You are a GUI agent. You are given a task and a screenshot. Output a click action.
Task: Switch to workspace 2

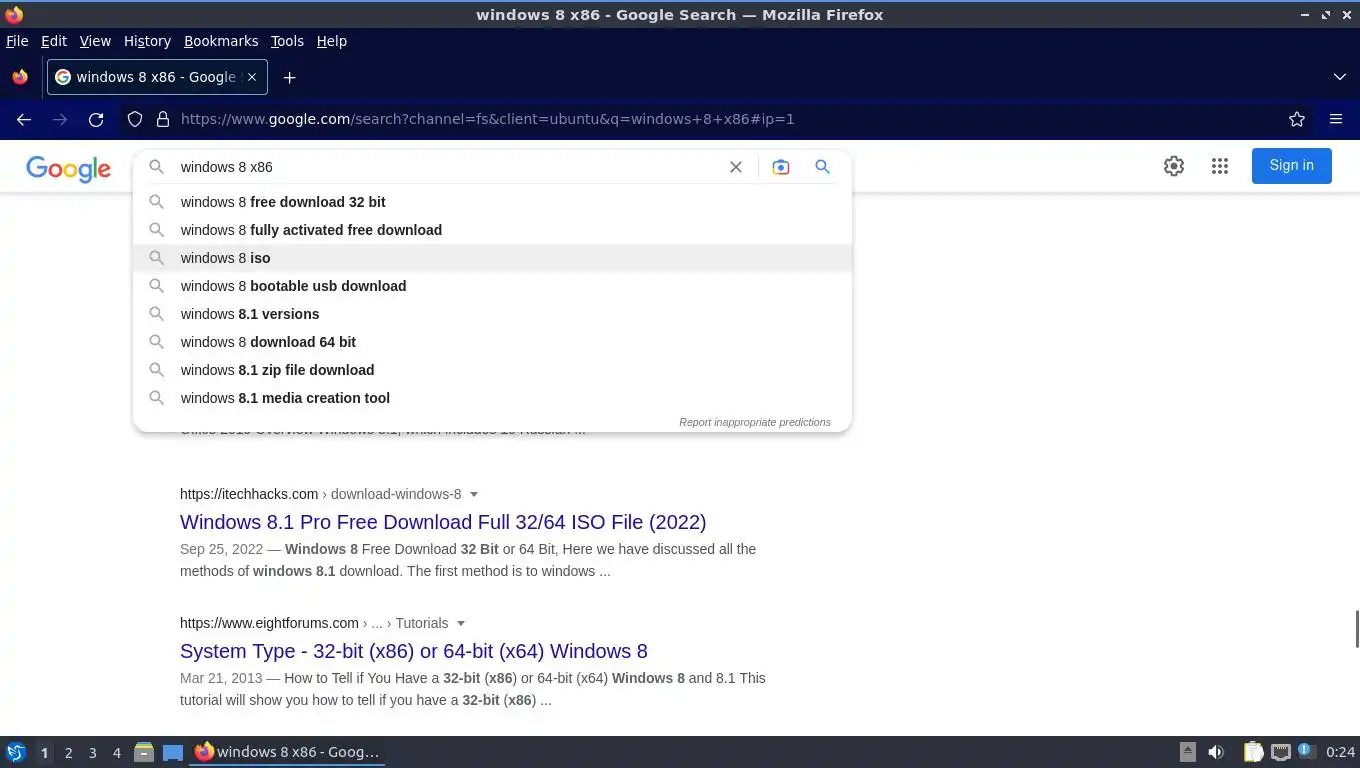(x=68, y=753)
